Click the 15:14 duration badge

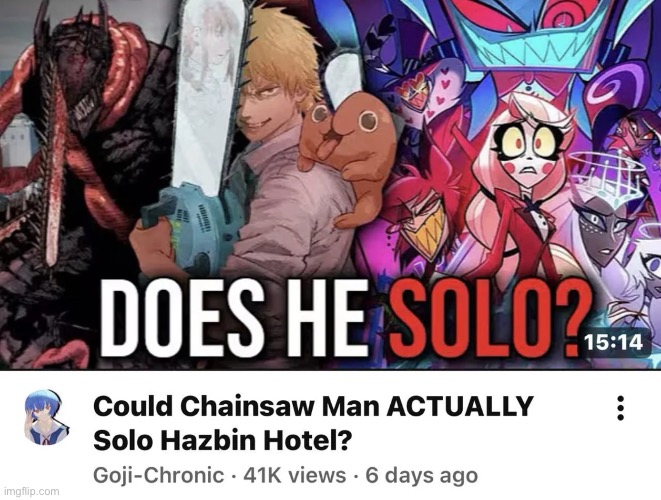point(613,342)
